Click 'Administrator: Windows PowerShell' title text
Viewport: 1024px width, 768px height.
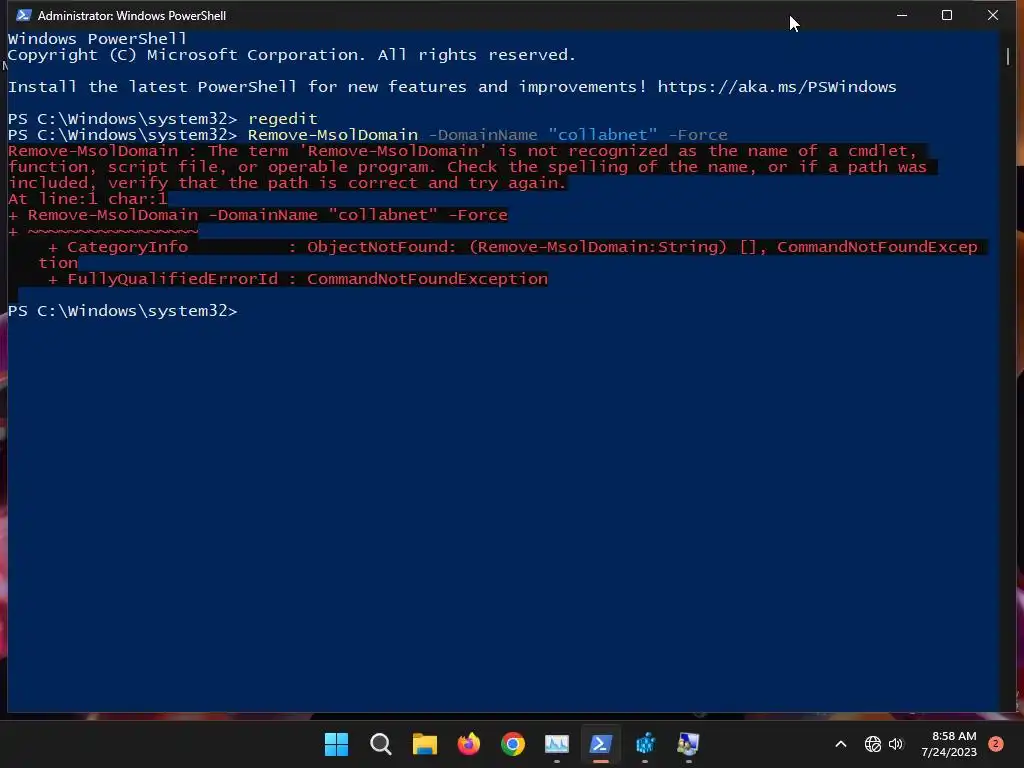coord(132,15)
